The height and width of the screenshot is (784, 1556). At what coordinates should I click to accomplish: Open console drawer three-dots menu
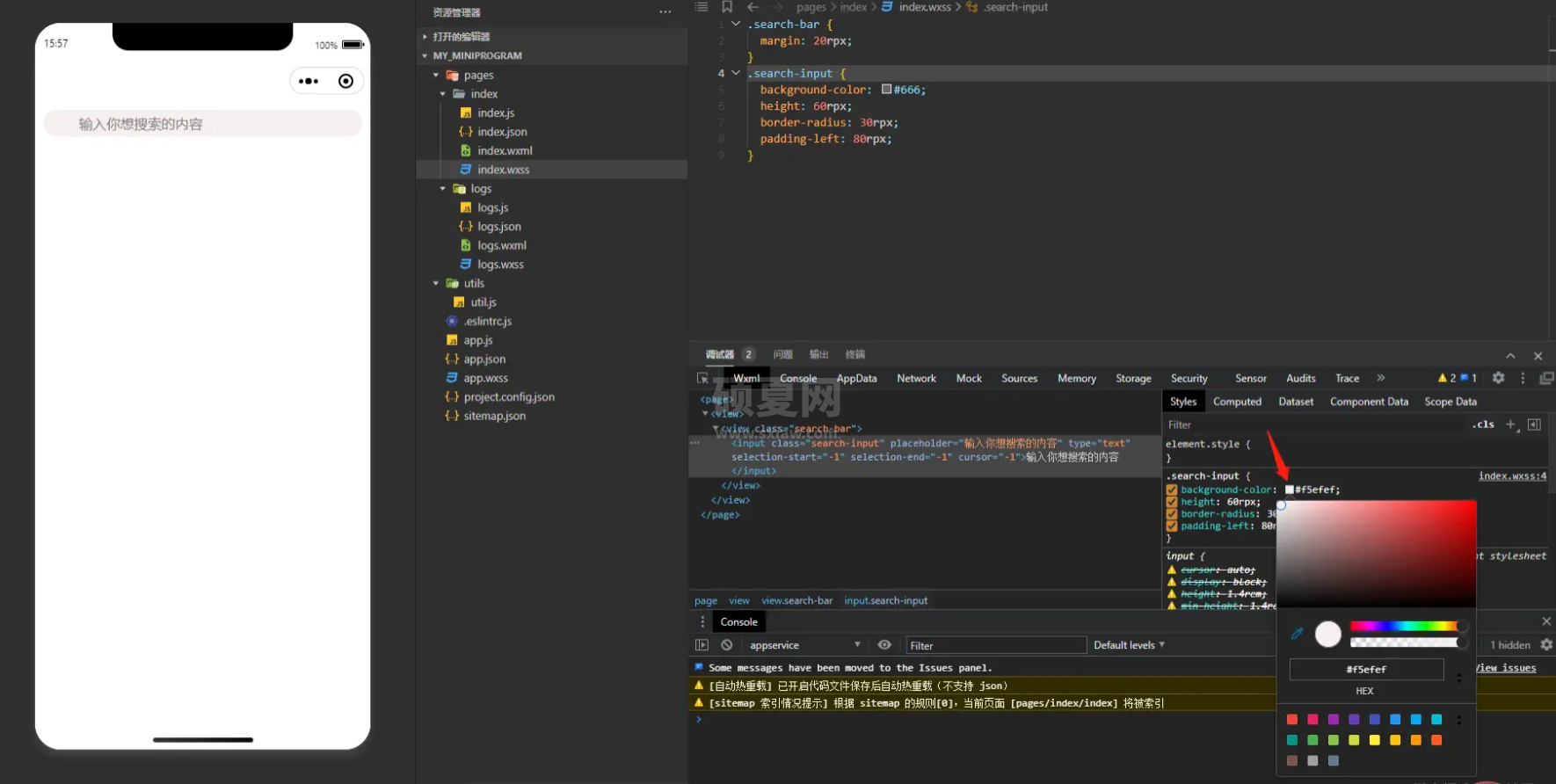click(x=702, y=621)
